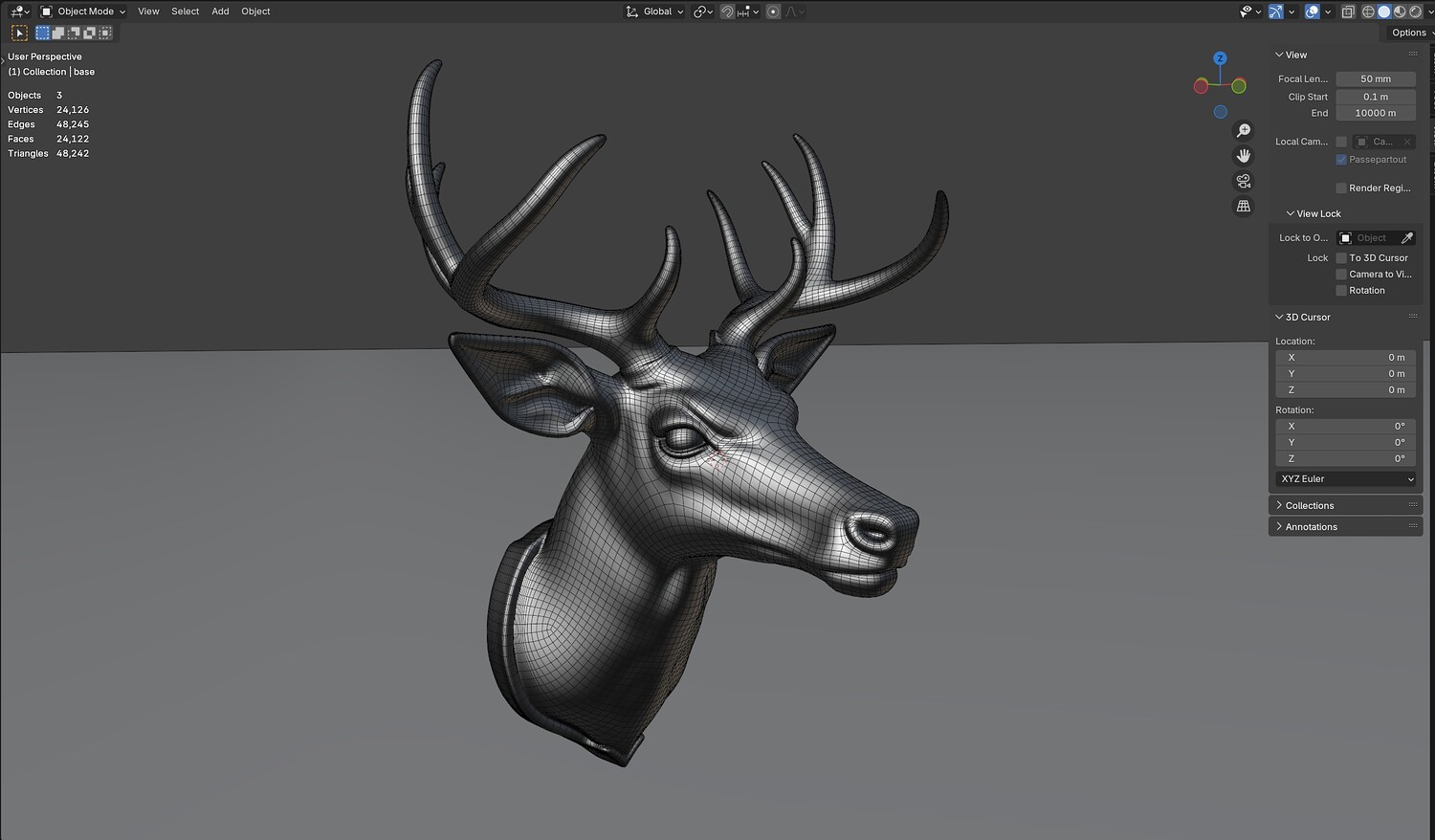Switch to rendered viewport shading
The image size is (1435, 840).
tap(1415, 11)
